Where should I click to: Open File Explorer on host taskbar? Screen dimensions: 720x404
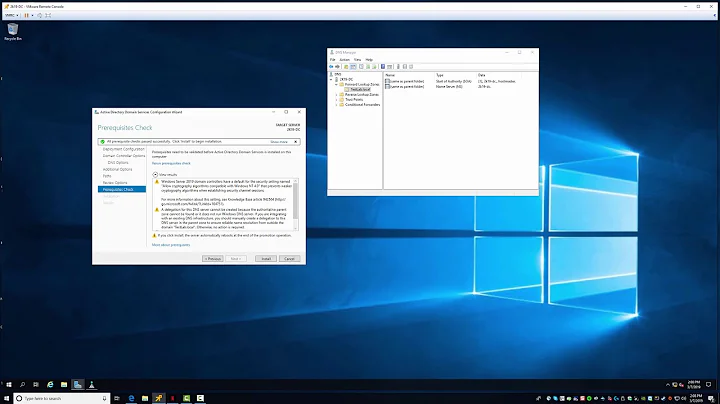(x=145, y=398)
